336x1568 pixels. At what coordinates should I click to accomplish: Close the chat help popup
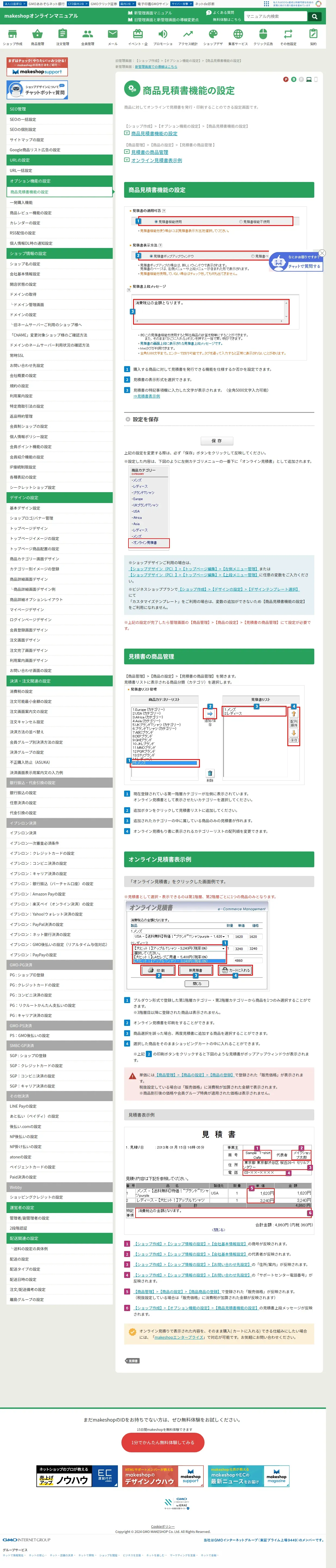[x=322, y=253]
